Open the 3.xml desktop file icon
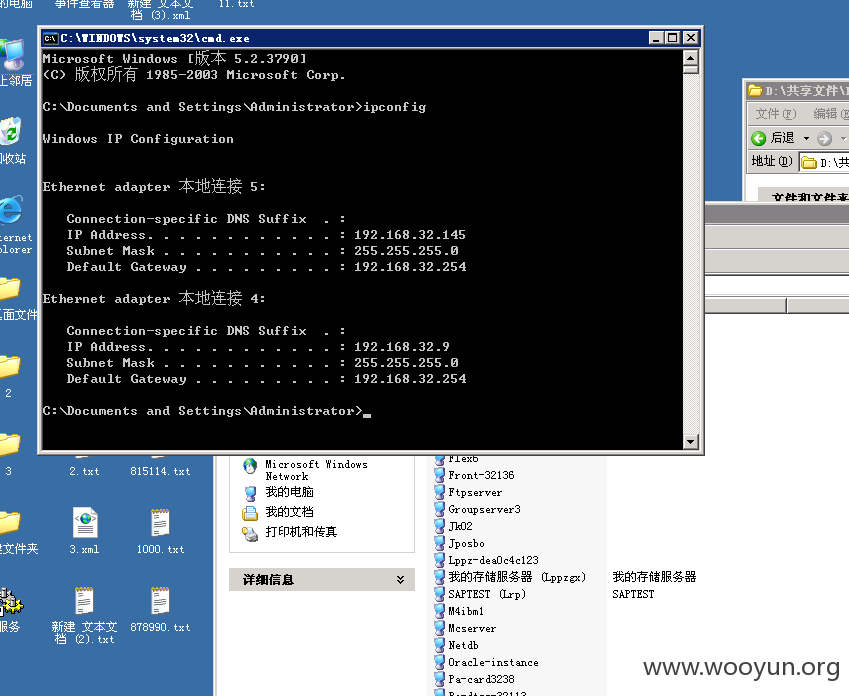Screen dimensions: 849x696 (x=85, y=524)
